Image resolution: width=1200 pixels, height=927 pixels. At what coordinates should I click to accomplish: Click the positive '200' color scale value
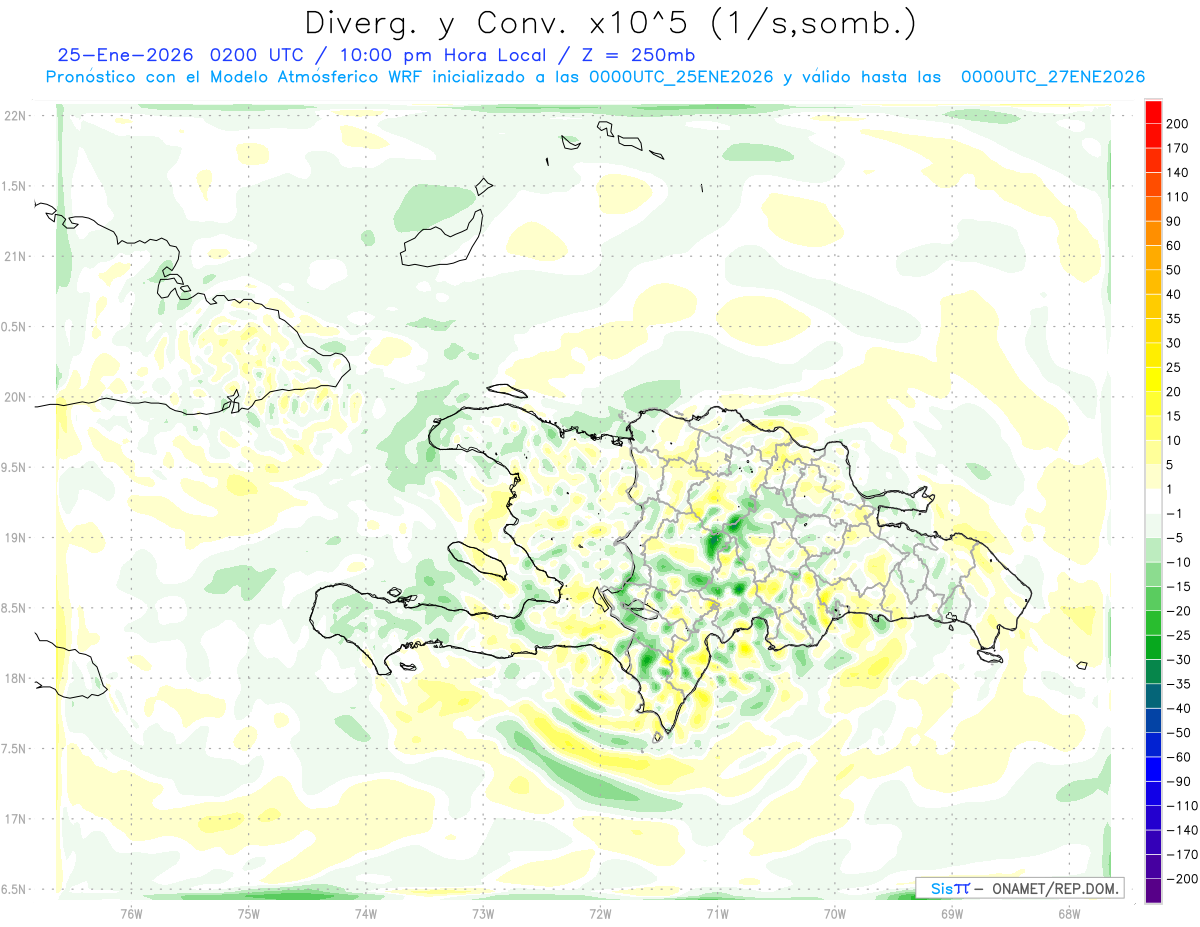tap(1177, 124)
